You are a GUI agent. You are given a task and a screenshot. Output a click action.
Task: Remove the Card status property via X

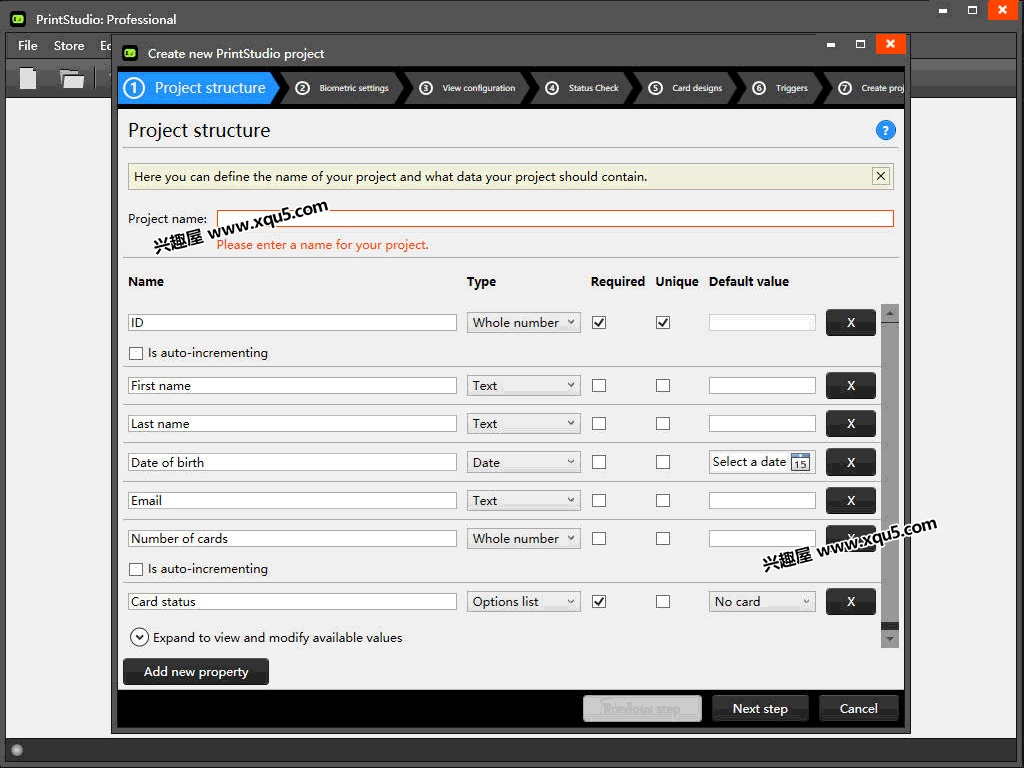(x=850, y=601)
